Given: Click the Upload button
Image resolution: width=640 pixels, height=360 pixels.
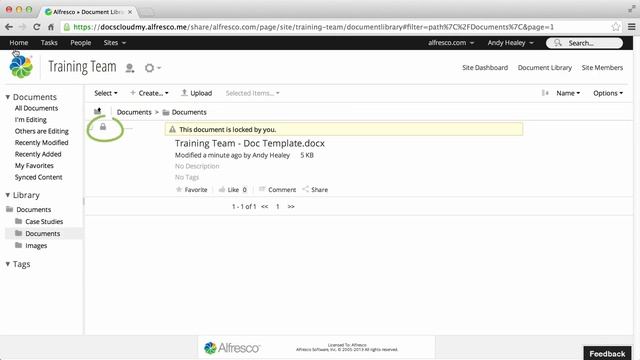Looking at the screenshot, I should pos(196,93).
